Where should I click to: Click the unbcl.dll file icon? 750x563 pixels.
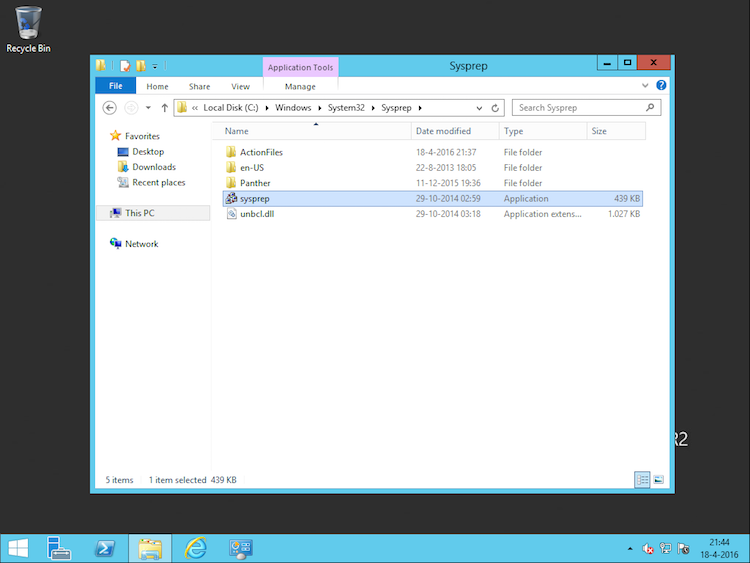tap(232, 214)
